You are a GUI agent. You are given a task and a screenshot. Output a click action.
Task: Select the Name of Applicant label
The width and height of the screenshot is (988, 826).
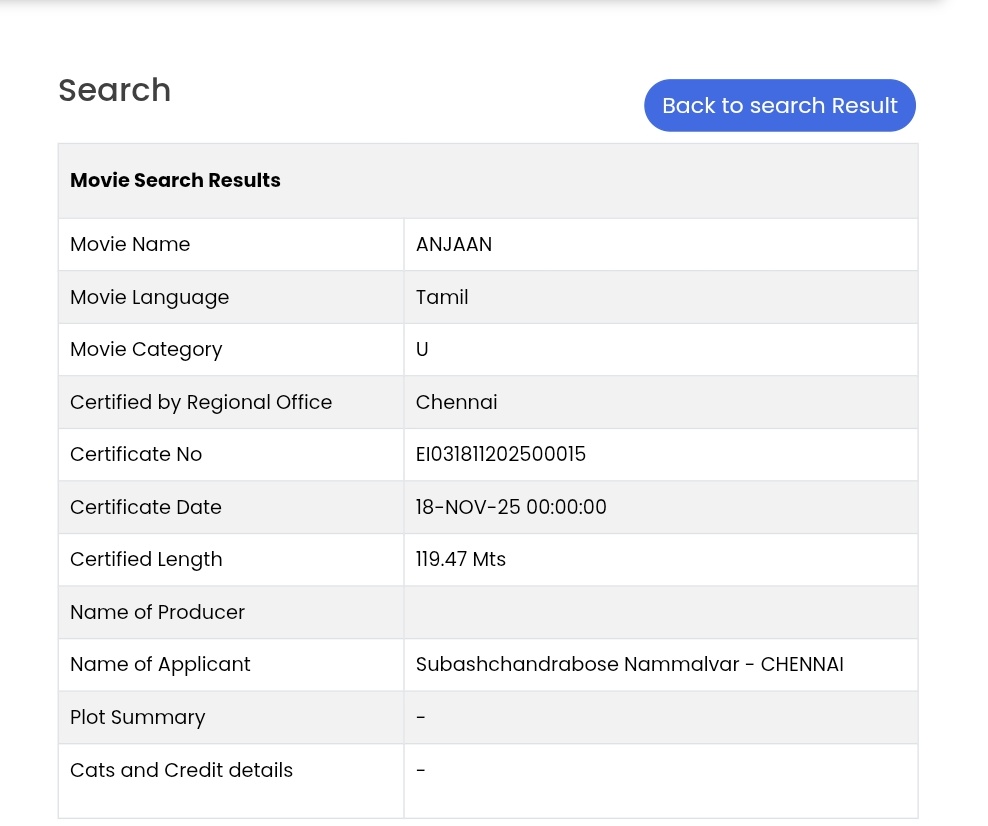click(160, 665)
